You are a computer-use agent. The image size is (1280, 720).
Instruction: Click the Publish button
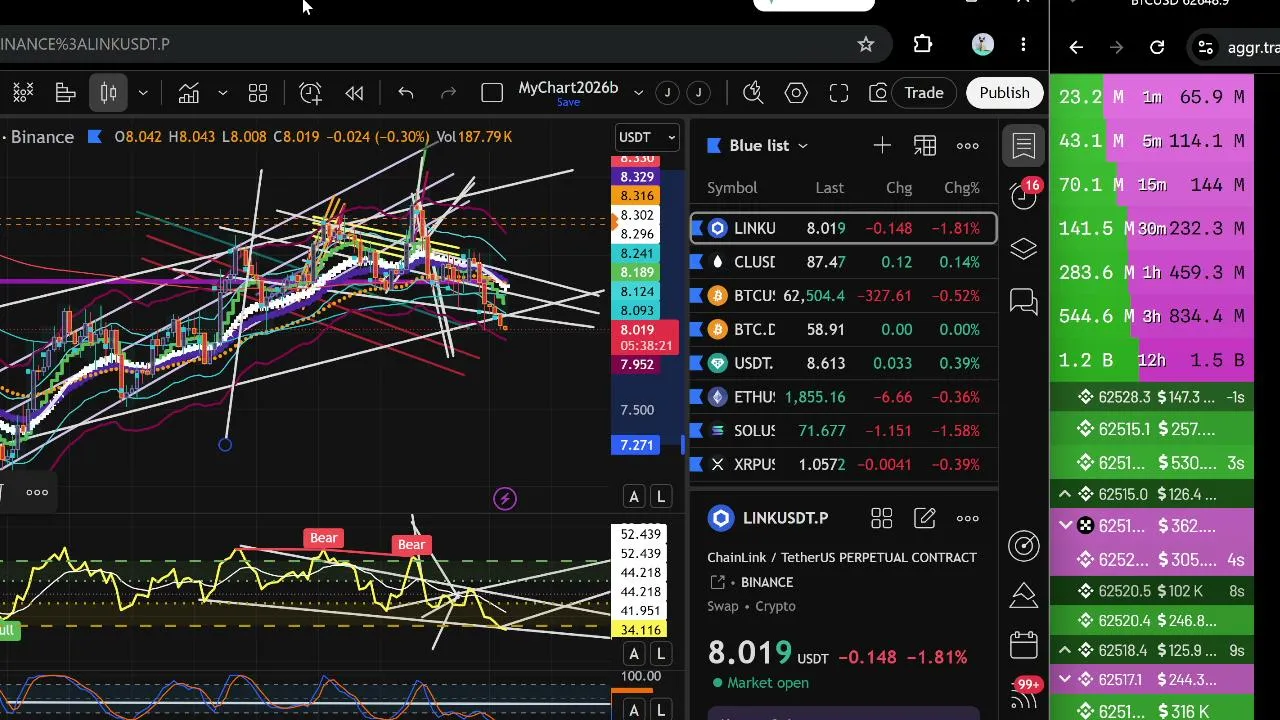pos(1004,93)
